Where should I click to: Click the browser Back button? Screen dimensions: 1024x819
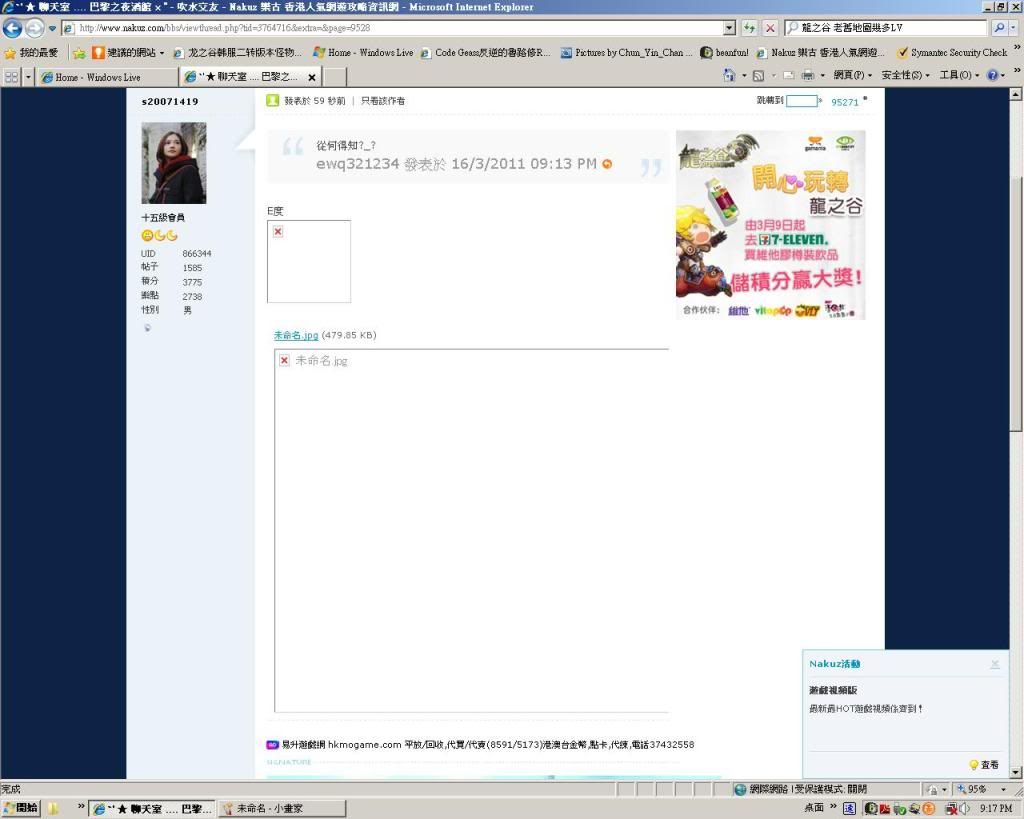pyautogui.click(x=12, y=29)
